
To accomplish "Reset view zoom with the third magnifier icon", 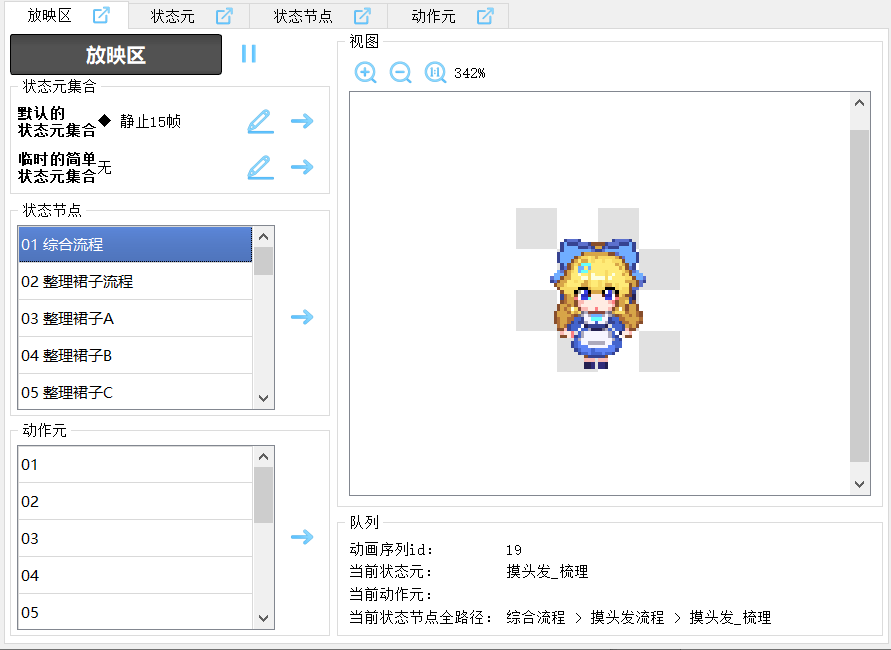I will 435,73.
